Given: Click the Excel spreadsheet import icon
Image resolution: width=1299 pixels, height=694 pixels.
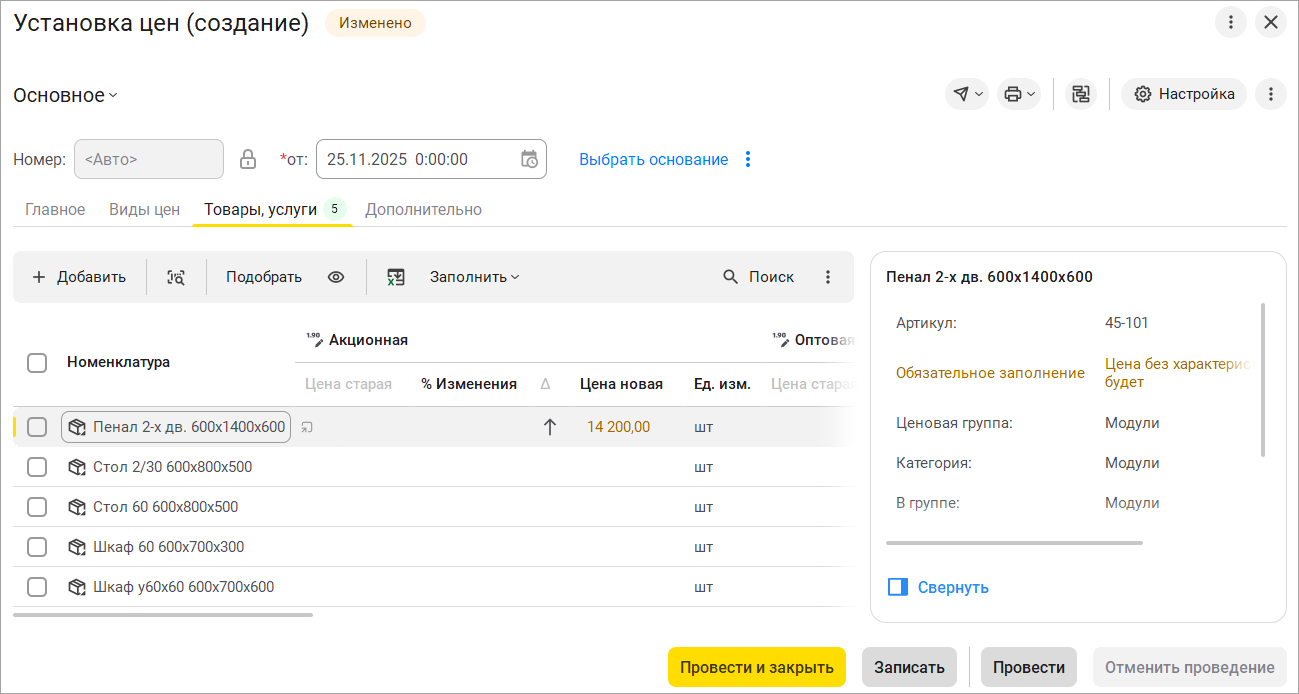Looking at the screenshot, I should (396, 277).
